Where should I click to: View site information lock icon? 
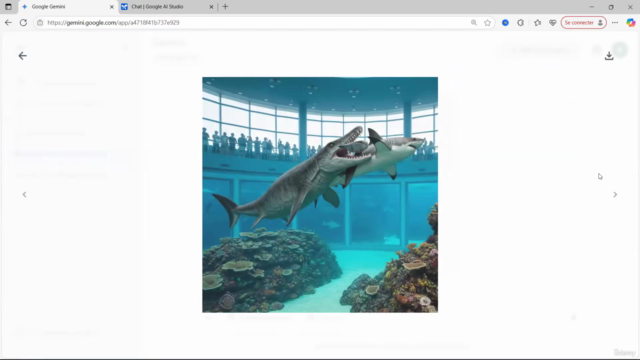40,22
